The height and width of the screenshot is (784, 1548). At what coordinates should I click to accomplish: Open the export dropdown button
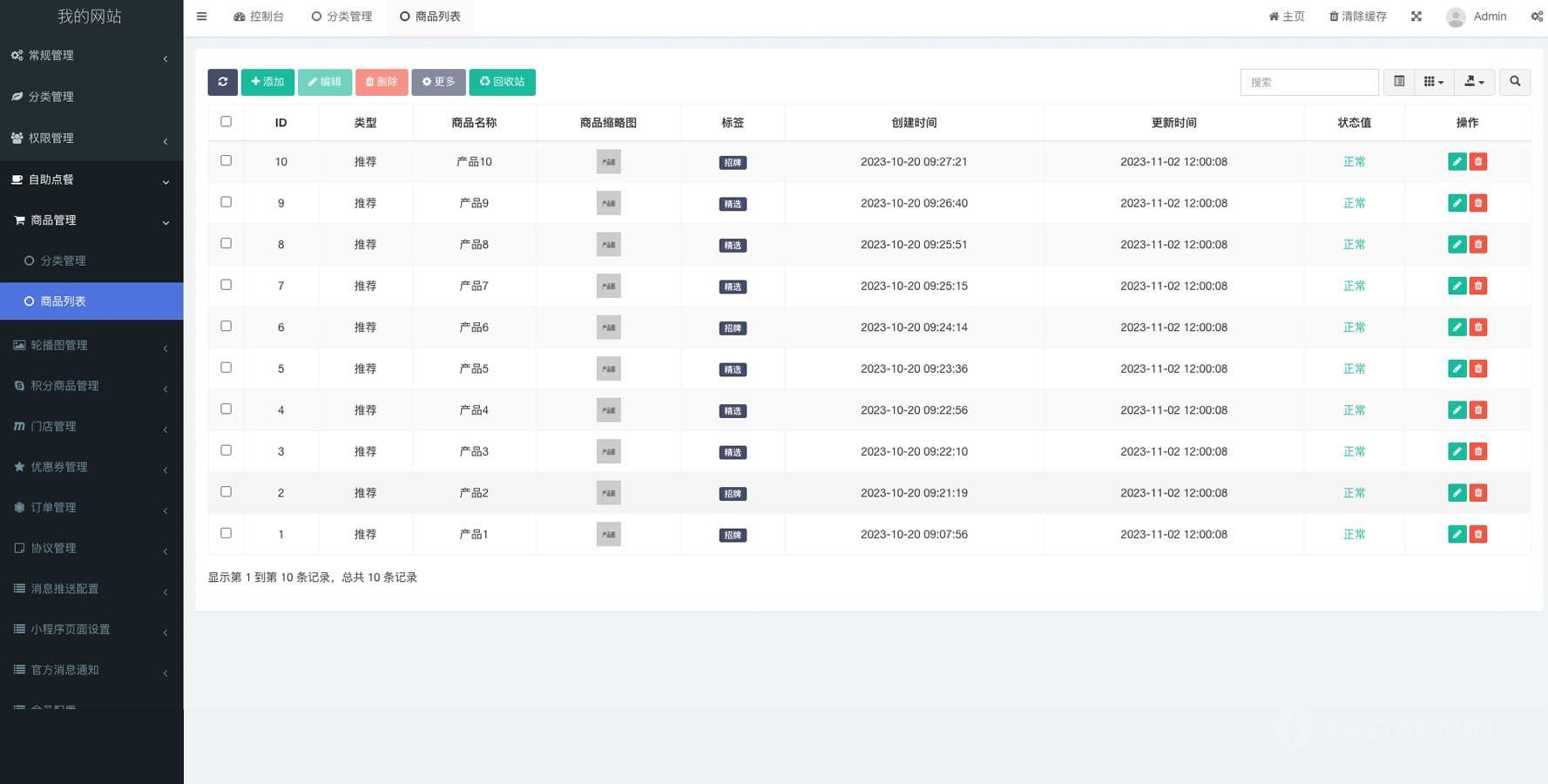[1474, 82]
